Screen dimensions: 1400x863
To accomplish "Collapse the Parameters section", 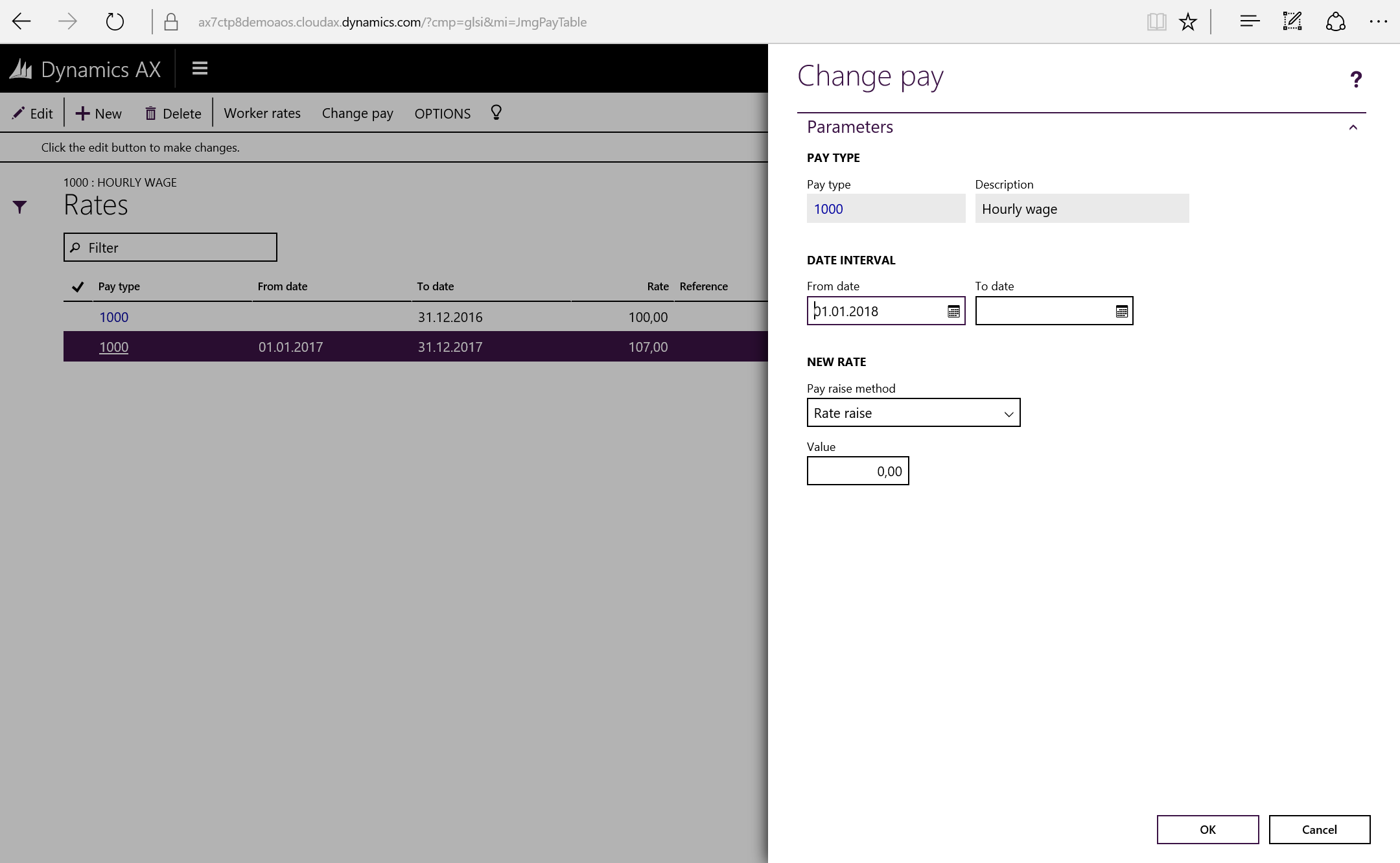I will pos(1353,127).
